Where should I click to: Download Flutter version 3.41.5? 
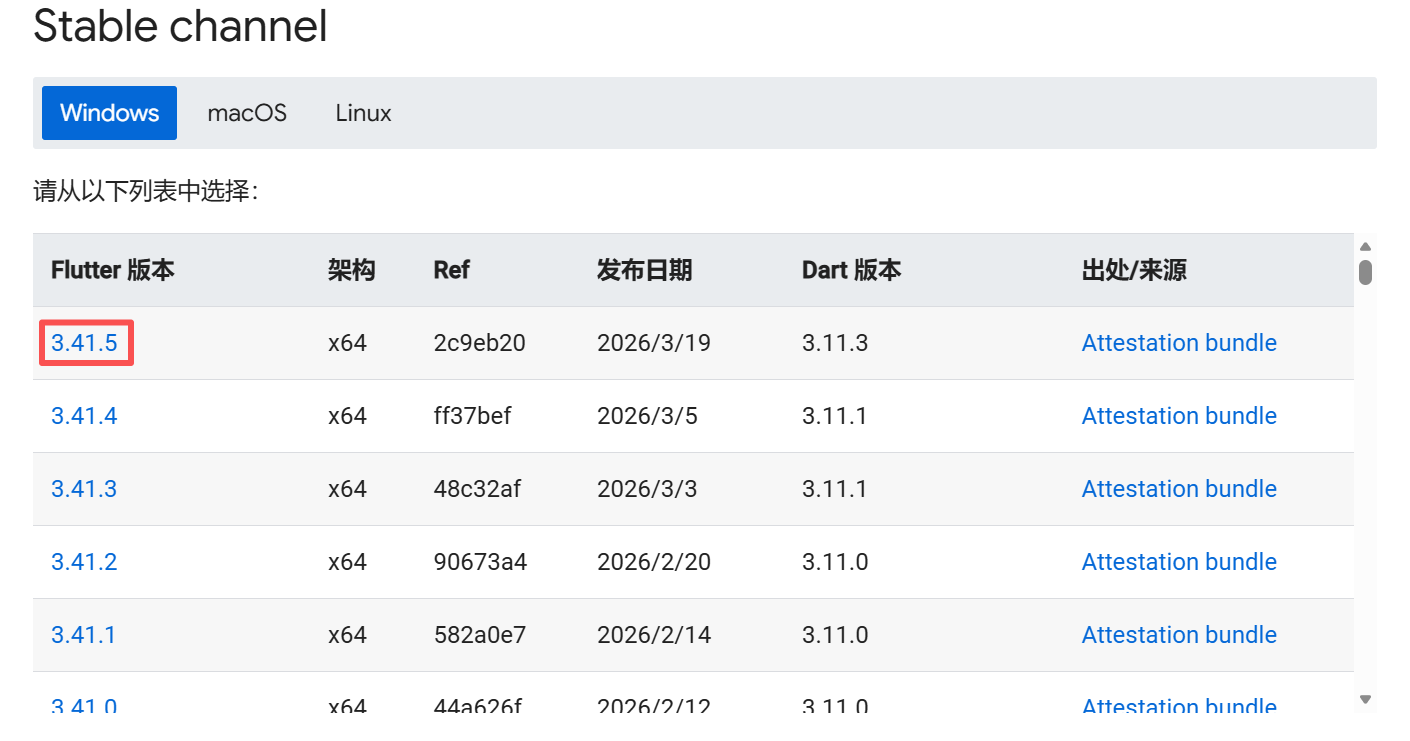click(84, 343)
